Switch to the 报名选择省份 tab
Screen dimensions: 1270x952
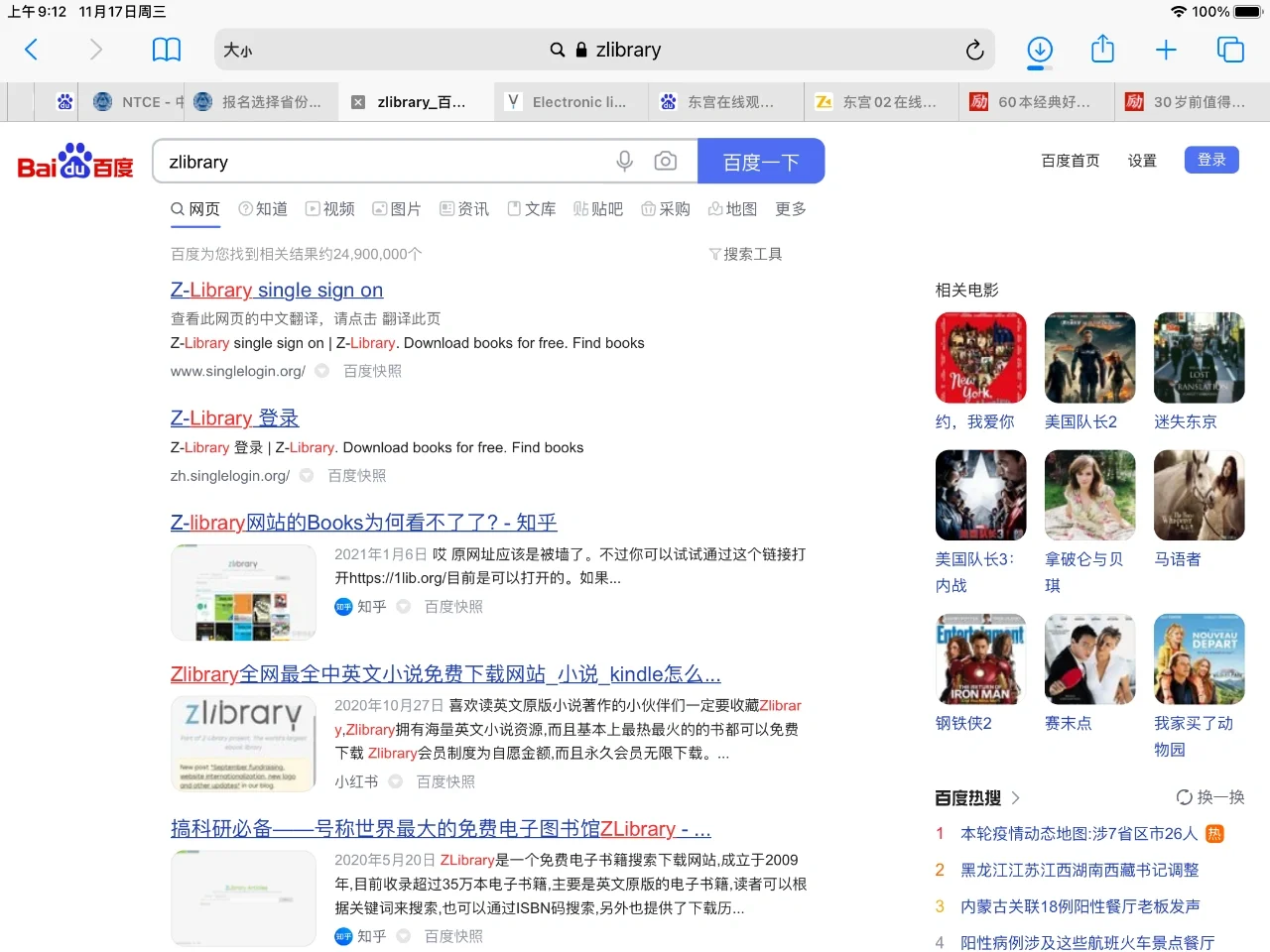[259, 102]
